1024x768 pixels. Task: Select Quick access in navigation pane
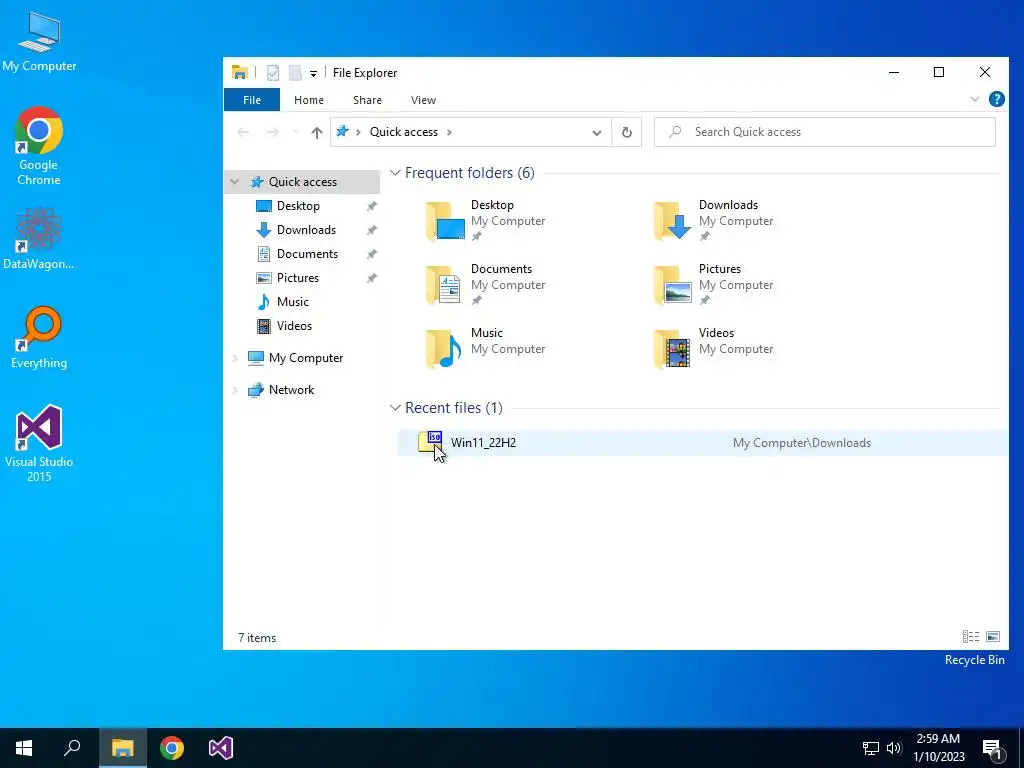302,182
